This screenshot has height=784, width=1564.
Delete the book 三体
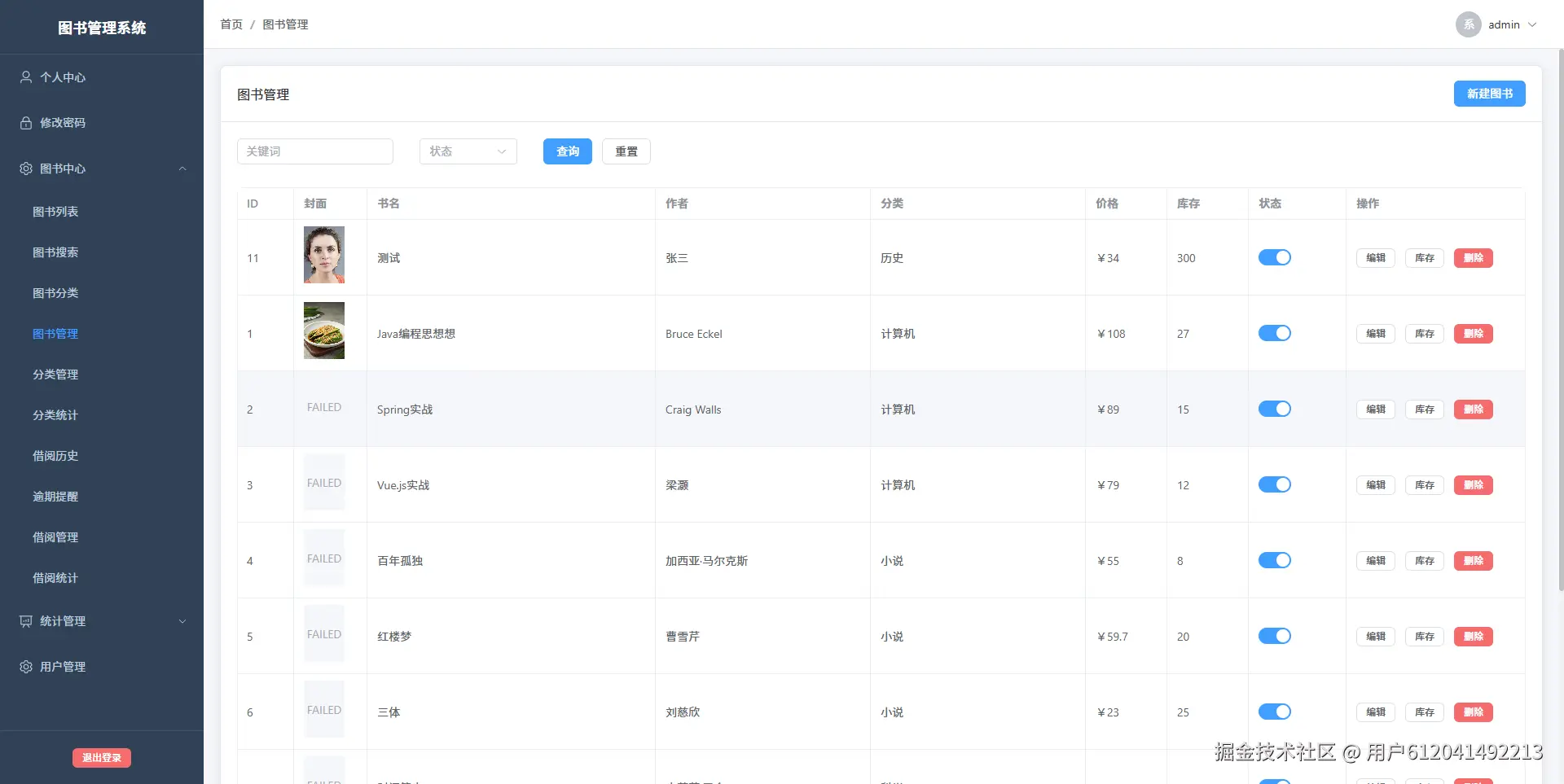tap(1474, 712)
